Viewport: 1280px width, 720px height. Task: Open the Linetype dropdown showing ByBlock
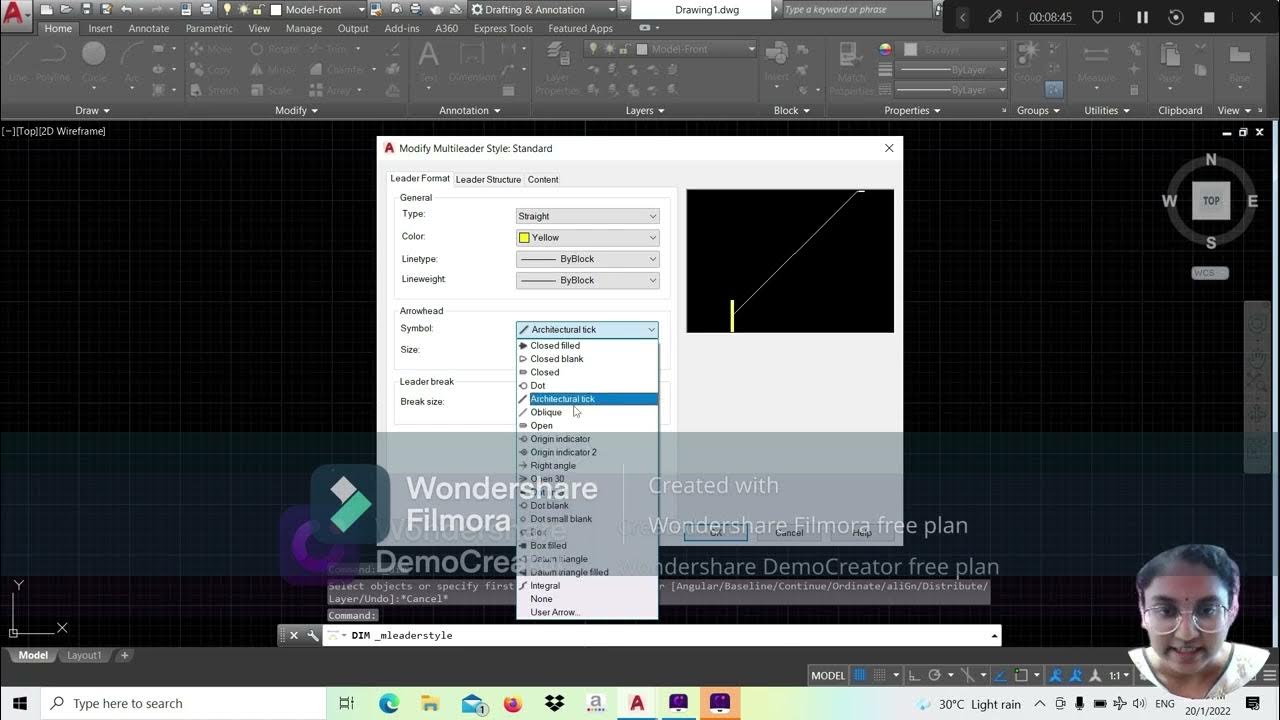pyautogui.click(x=587, y=259)
